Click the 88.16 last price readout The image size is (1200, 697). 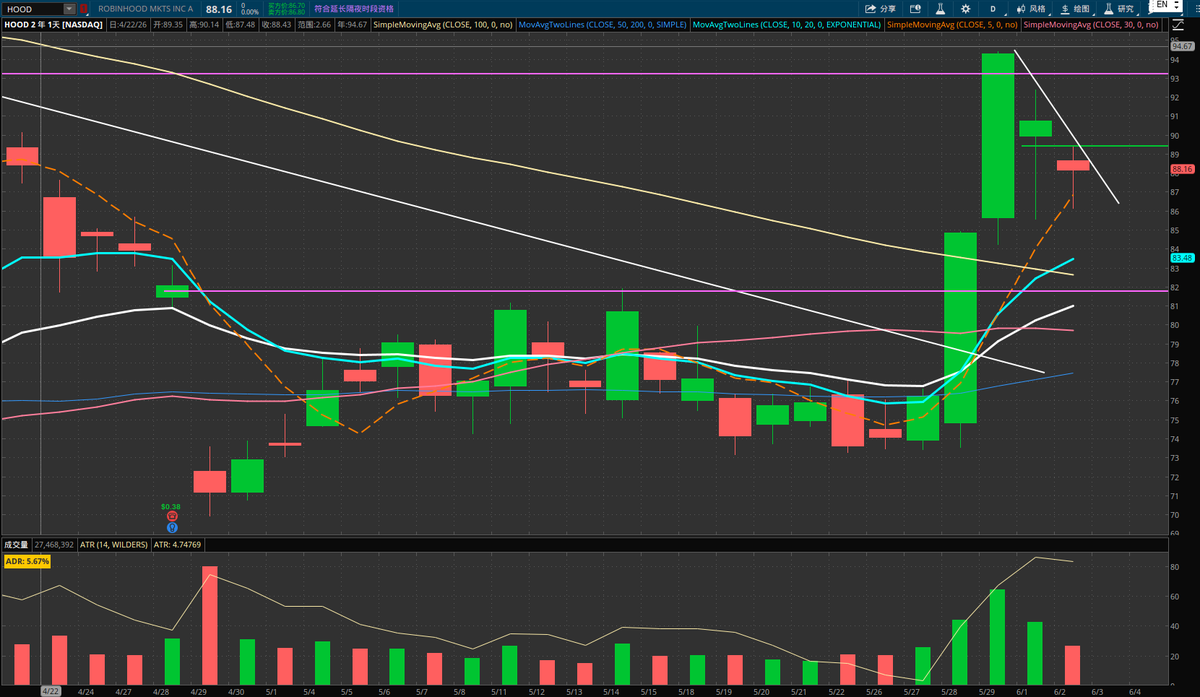tap(218, 8)
